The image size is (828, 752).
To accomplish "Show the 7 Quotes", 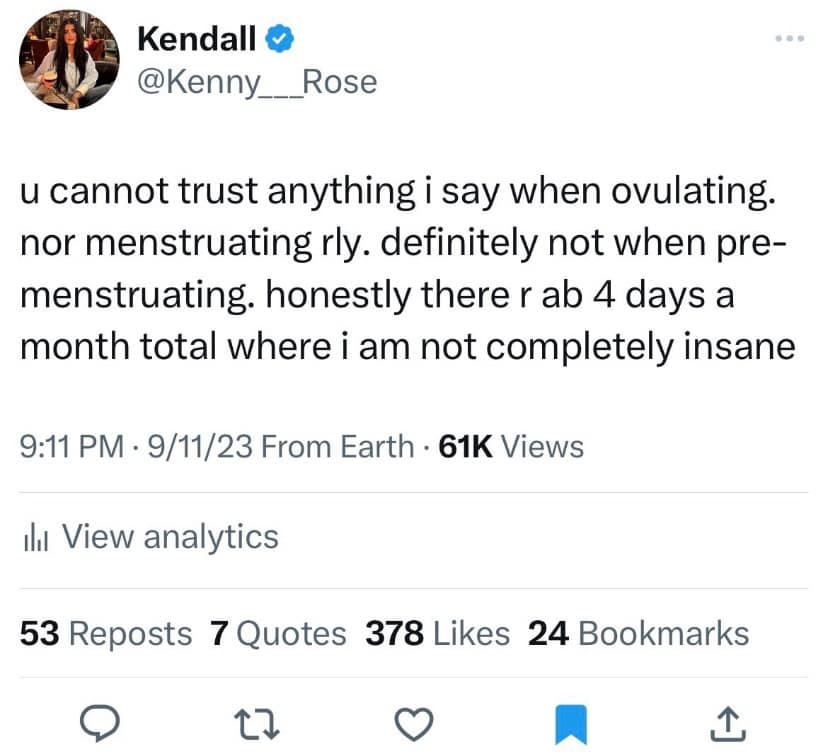I will 278,633.
